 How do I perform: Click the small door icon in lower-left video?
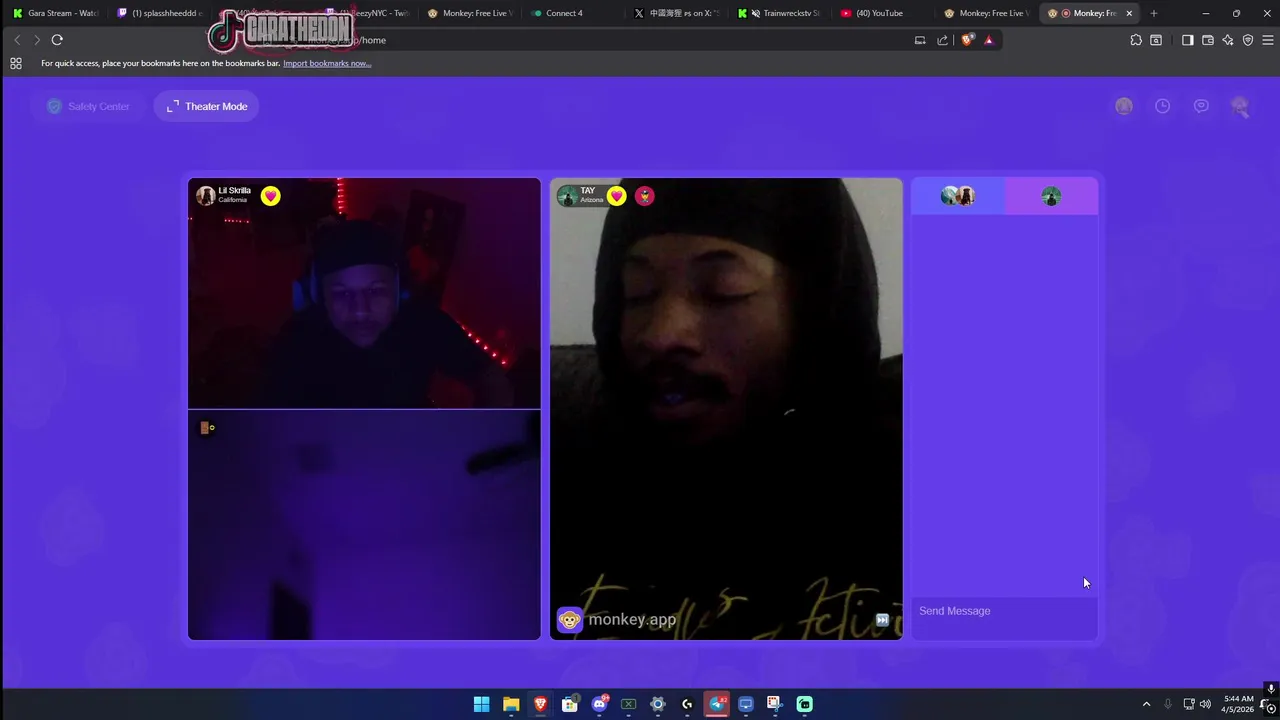pos(206,428)
